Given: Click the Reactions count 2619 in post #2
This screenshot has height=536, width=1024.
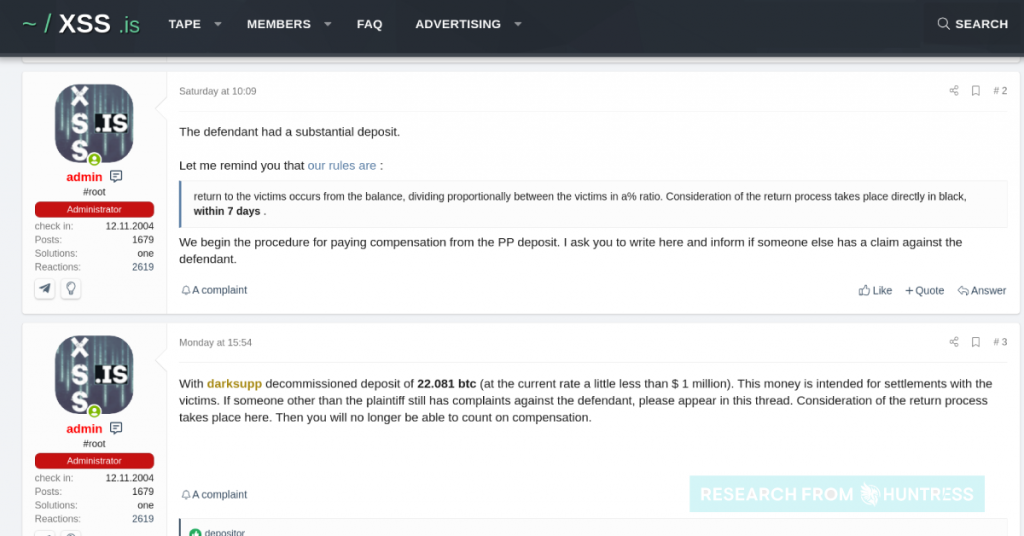Looking at the screenshot, I should click(x=142, y=267).
